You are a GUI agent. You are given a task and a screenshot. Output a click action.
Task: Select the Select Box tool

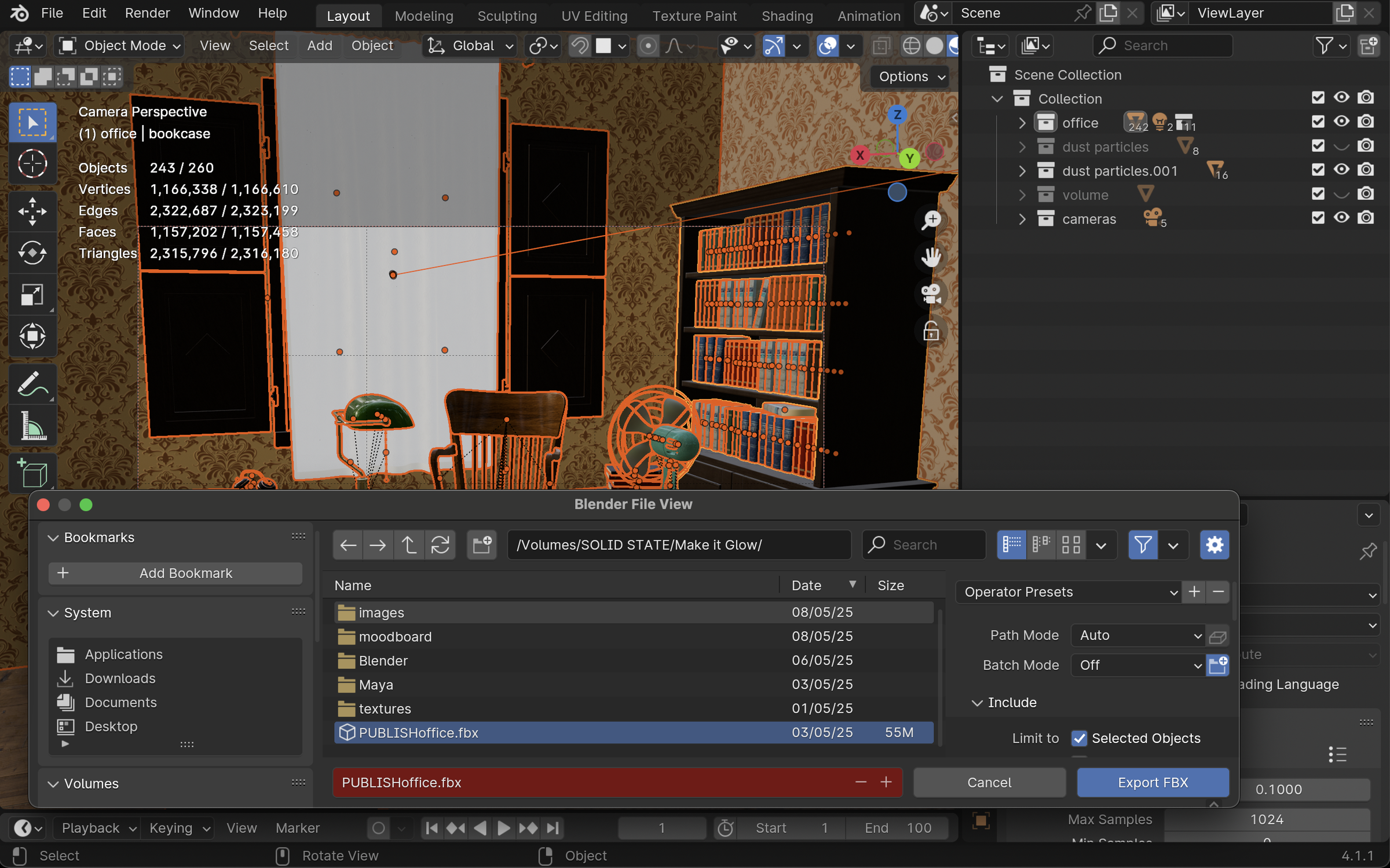(32, 122)
